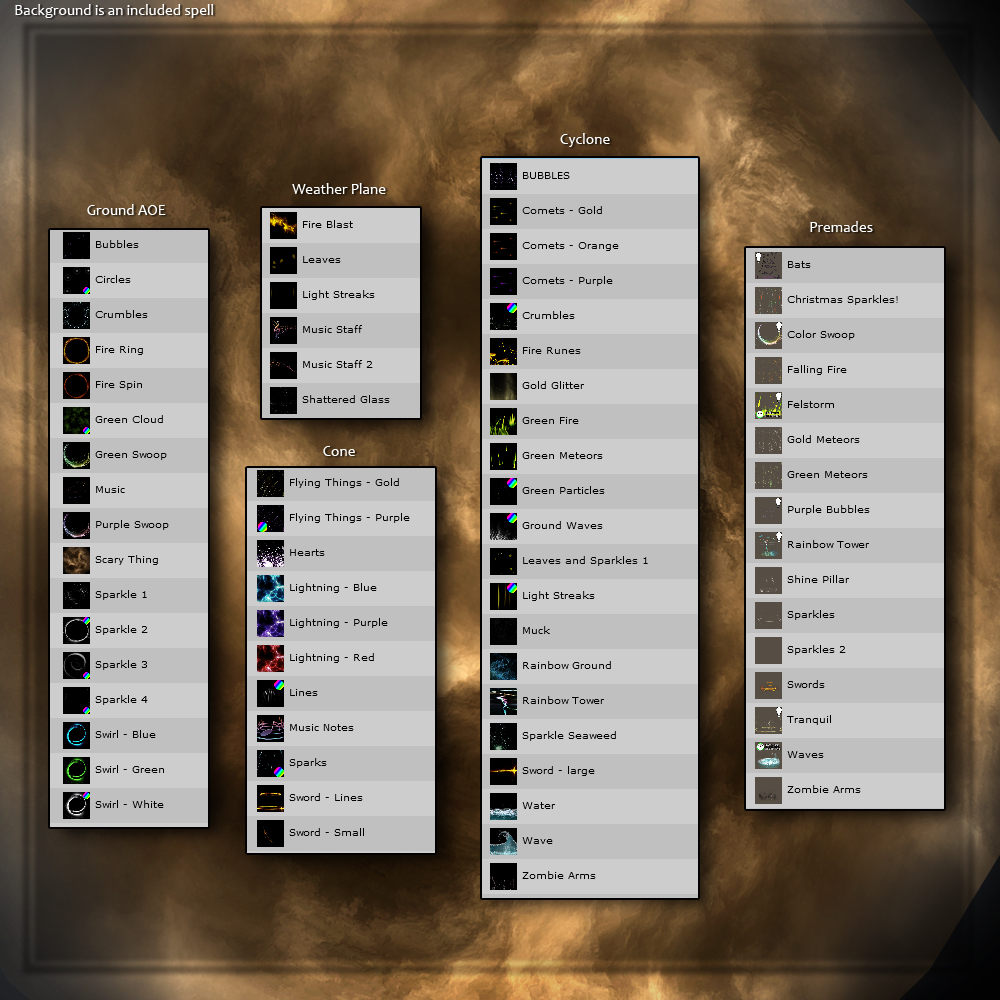The width and height of the screenshot is (1000, 1000).
Task: Select the Lightning - Red icon
Action: pyautogui.click(x=270, y=659)
